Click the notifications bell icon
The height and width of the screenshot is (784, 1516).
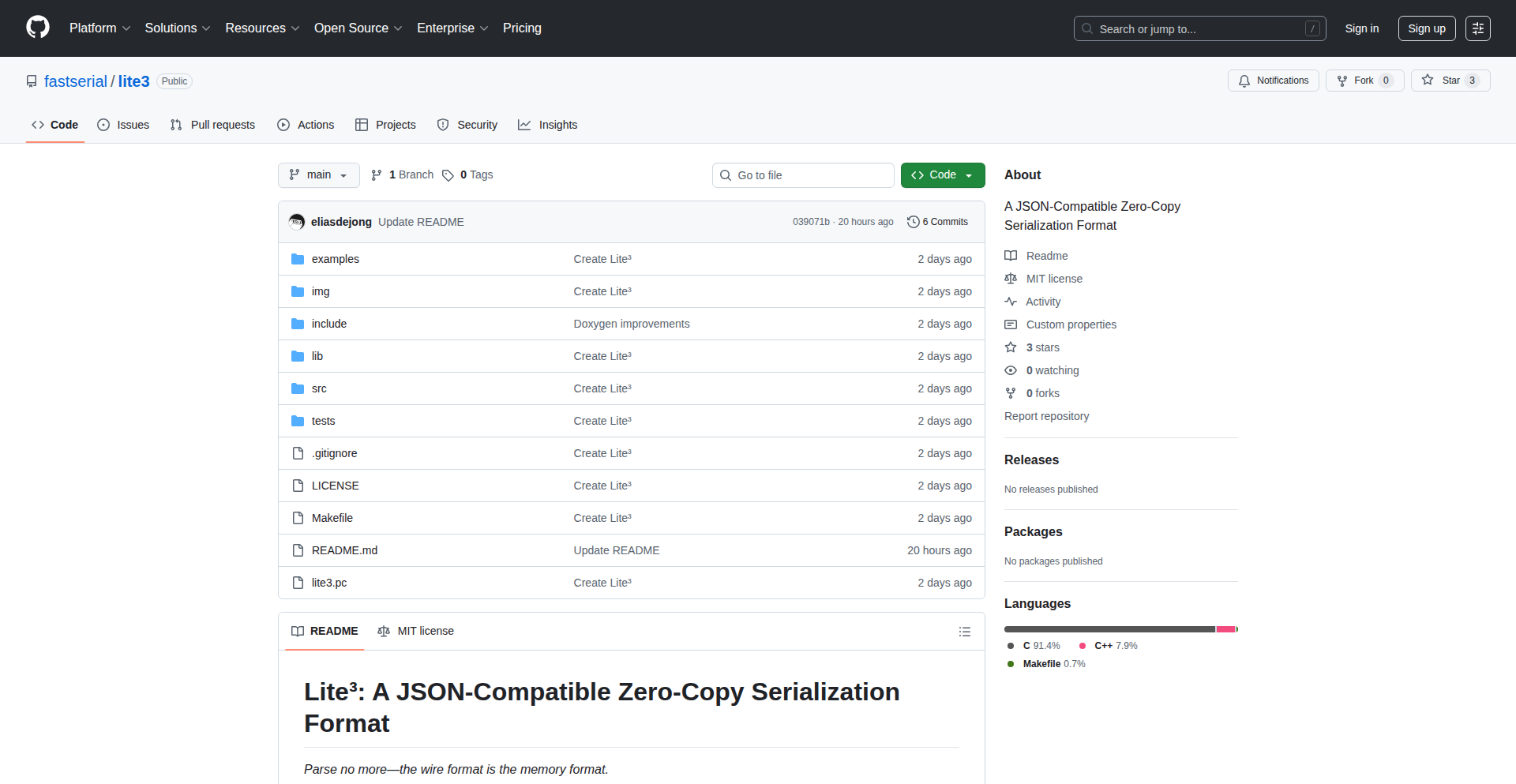pos(1244,81)
